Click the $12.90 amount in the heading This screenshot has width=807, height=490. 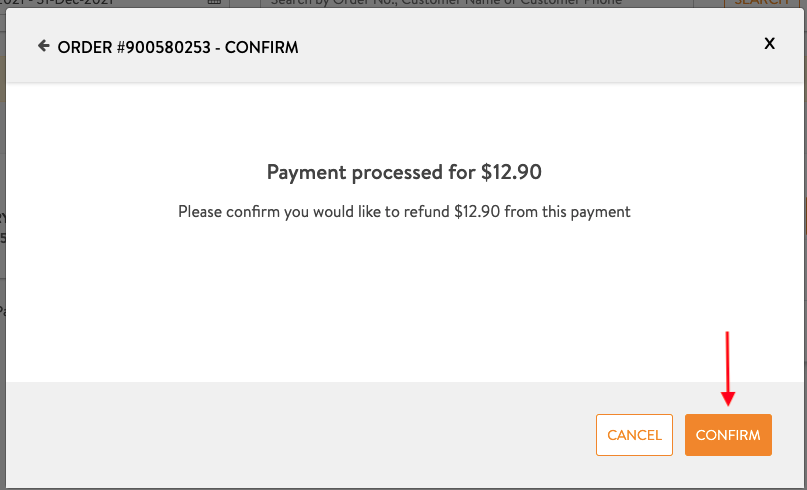click(x=511, y=172)
